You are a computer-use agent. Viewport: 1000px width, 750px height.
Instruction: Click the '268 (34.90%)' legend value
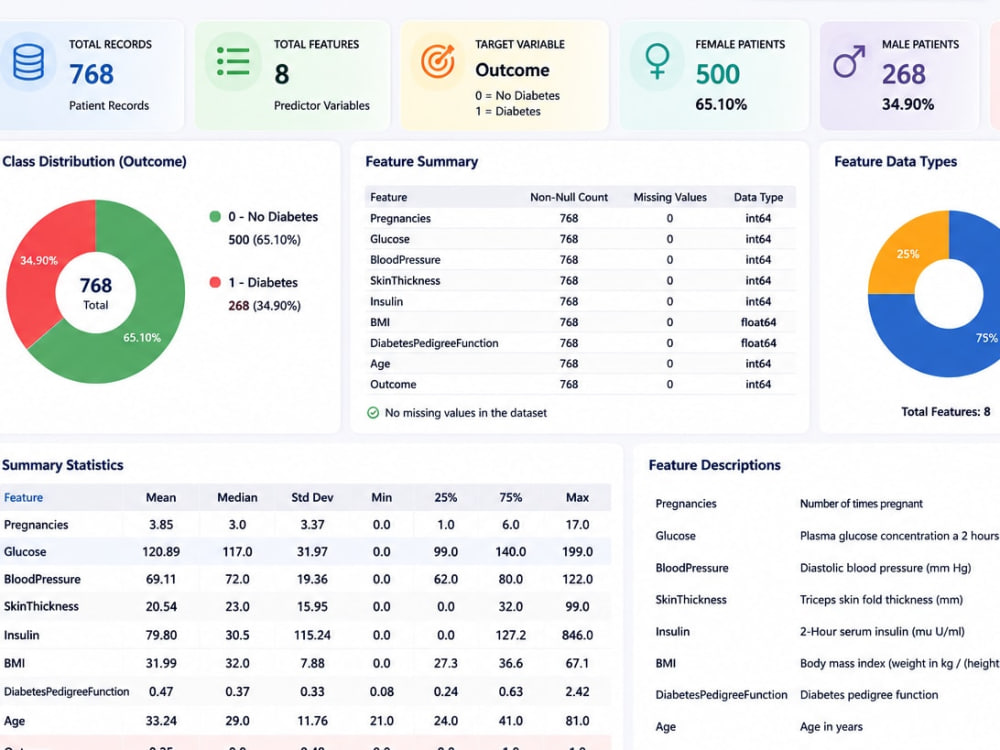point(265,305)
